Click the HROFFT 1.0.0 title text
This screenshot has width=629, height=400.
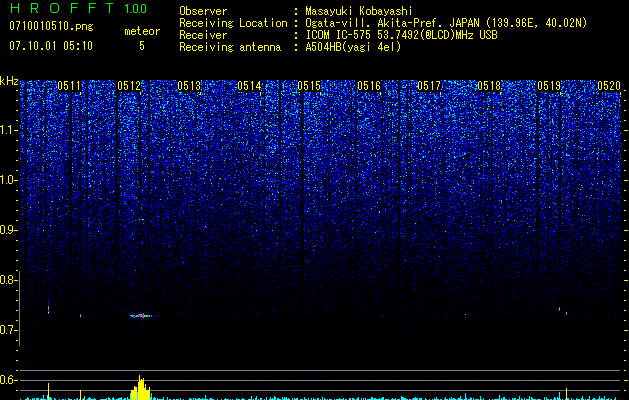click(78, 8)
